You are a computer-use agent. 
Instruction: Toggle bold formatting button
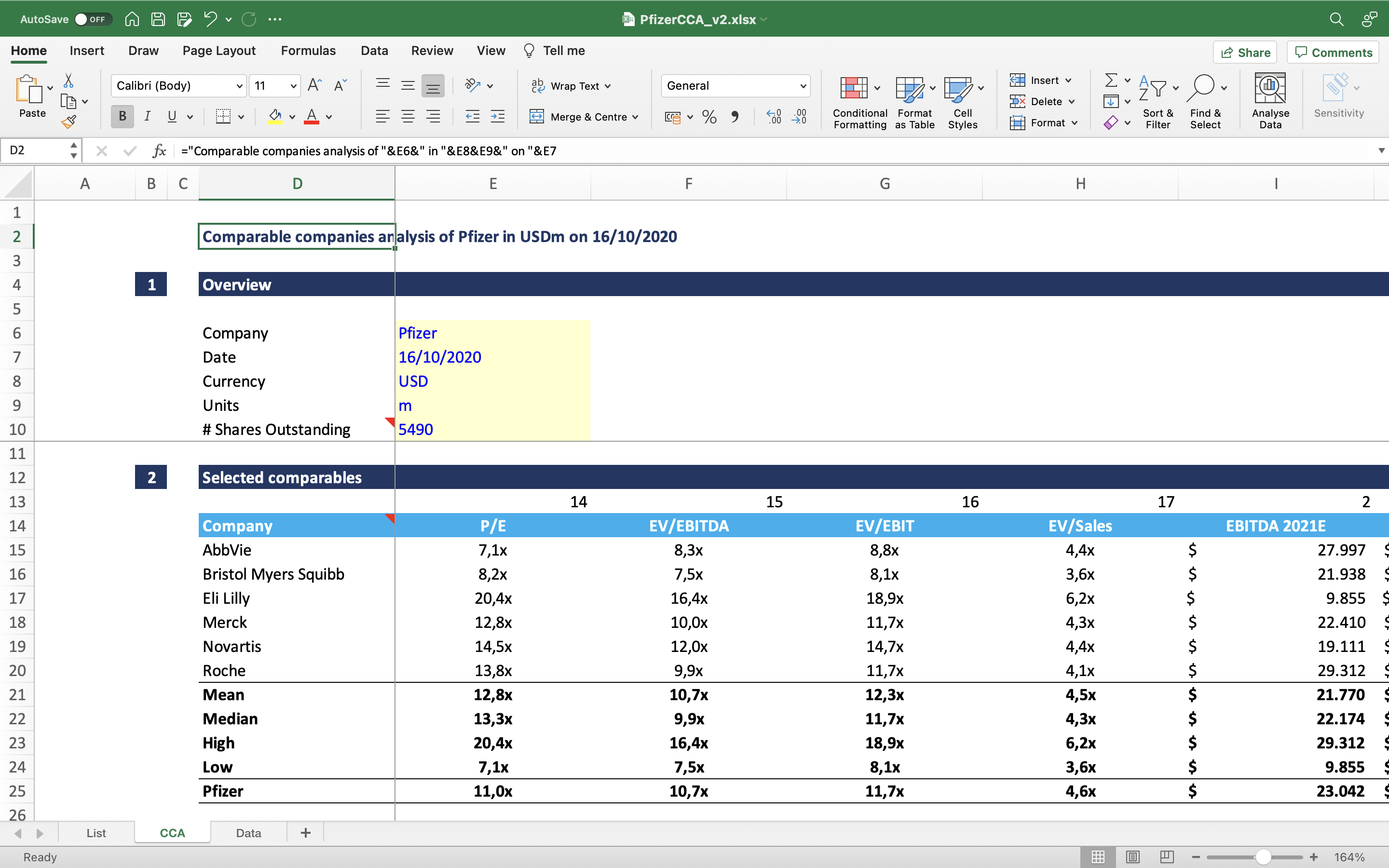pos(122,117)
